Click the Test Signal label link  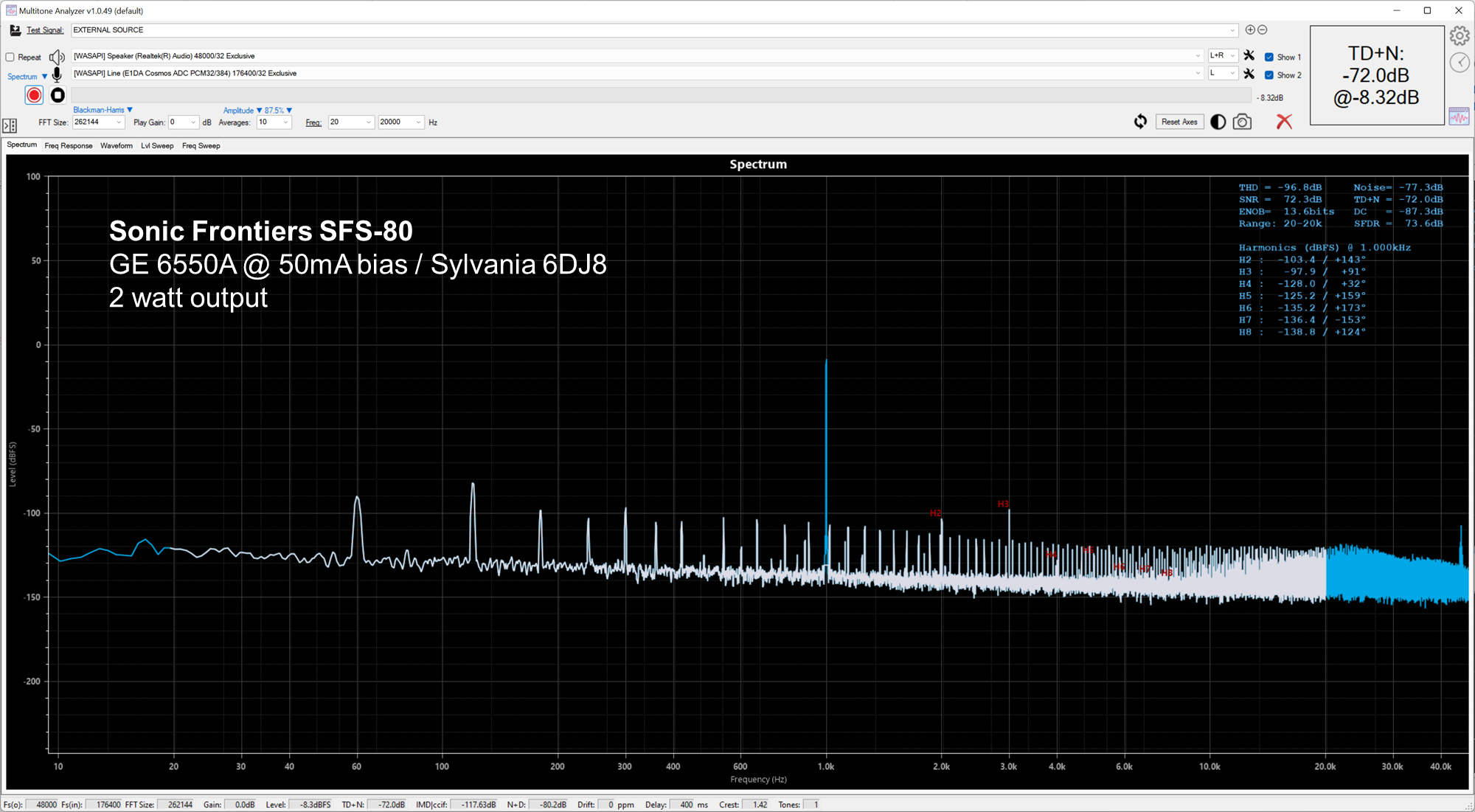pyautogui.click(x=45, y=30)
